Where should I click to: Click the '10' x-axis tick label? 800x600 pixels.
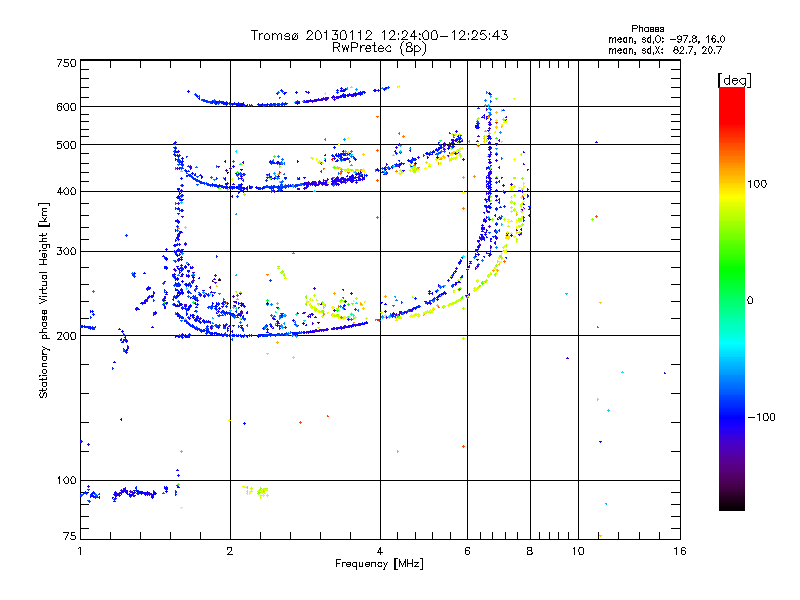(578, 551)
